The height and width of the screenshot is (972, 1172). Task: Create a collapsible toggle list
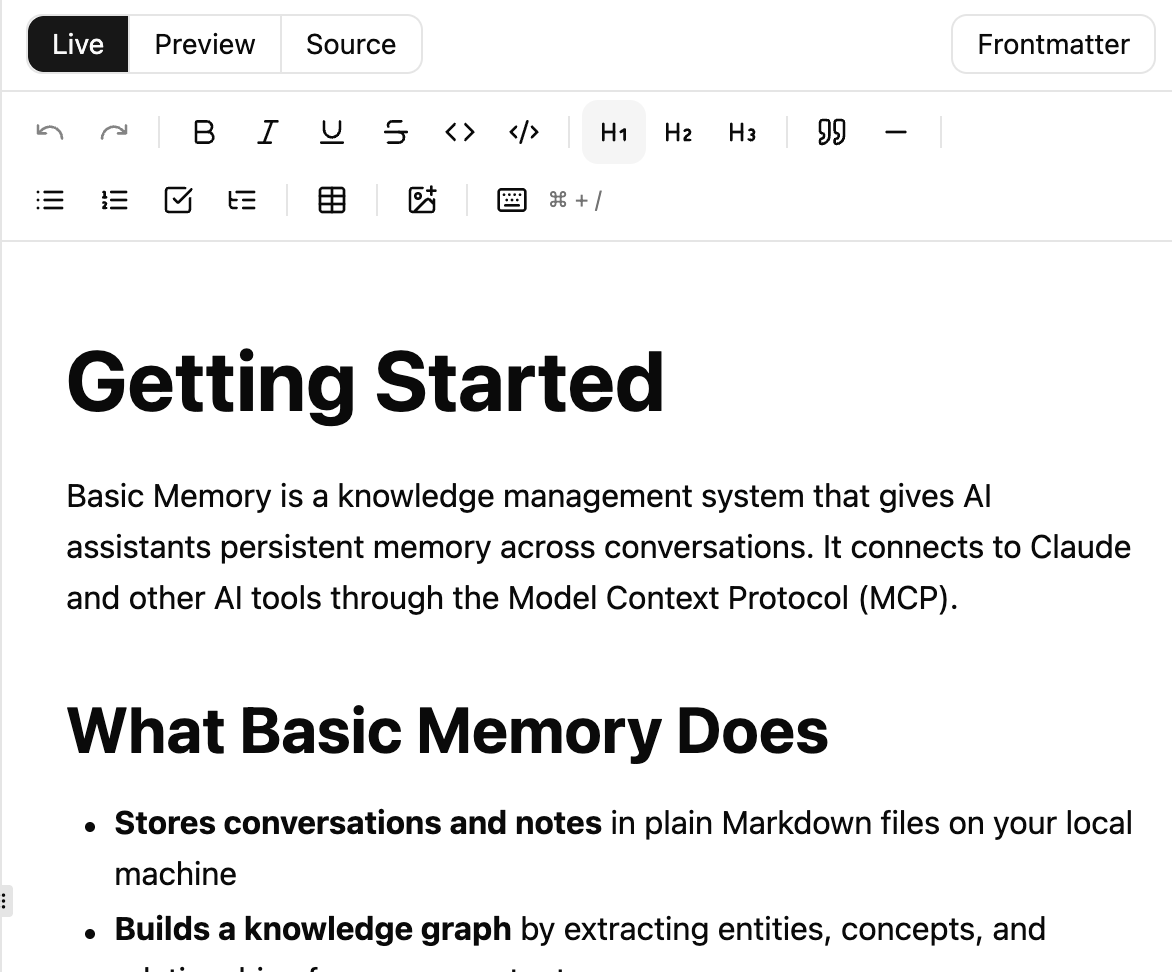pos(242,200)
